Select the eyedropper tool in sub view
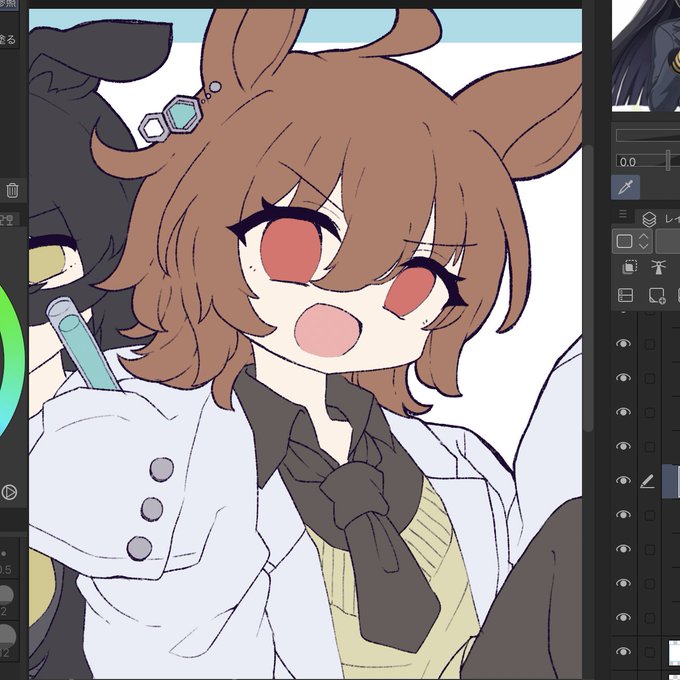Screen dimensions: 680x680 pyautogui.click(x=625, y=187)
